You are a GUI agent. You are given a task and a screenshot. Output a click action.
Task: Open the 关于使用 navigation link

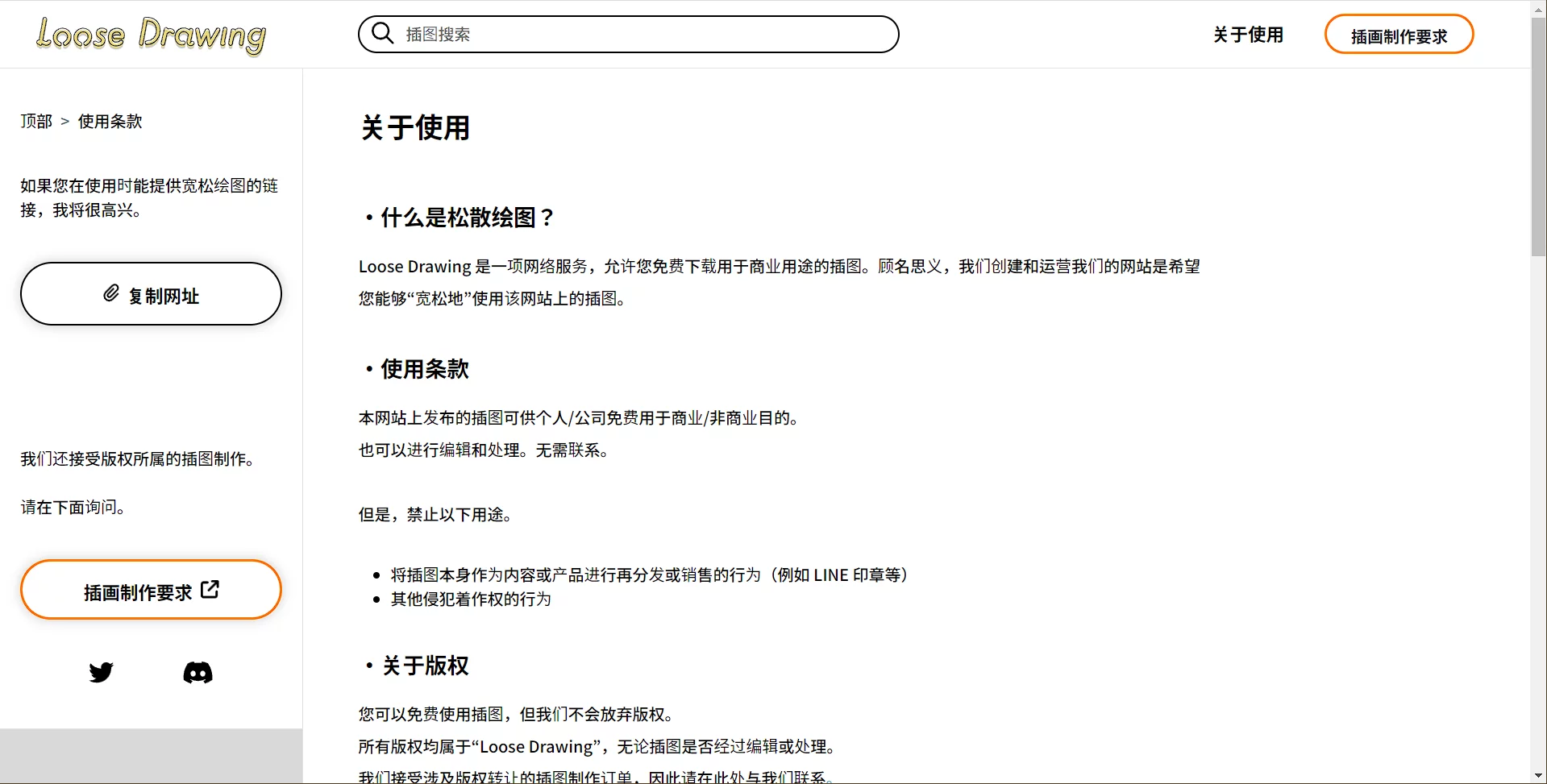tap(1247, 35)
